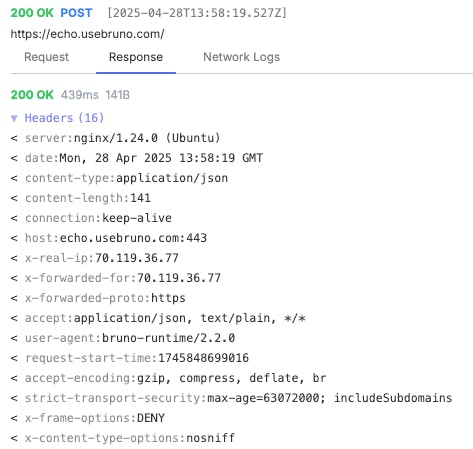Click the user-agent bruno-runtime/2.2.0 value
The height and width of the screenshot is (449, 473).
point(169,338)
